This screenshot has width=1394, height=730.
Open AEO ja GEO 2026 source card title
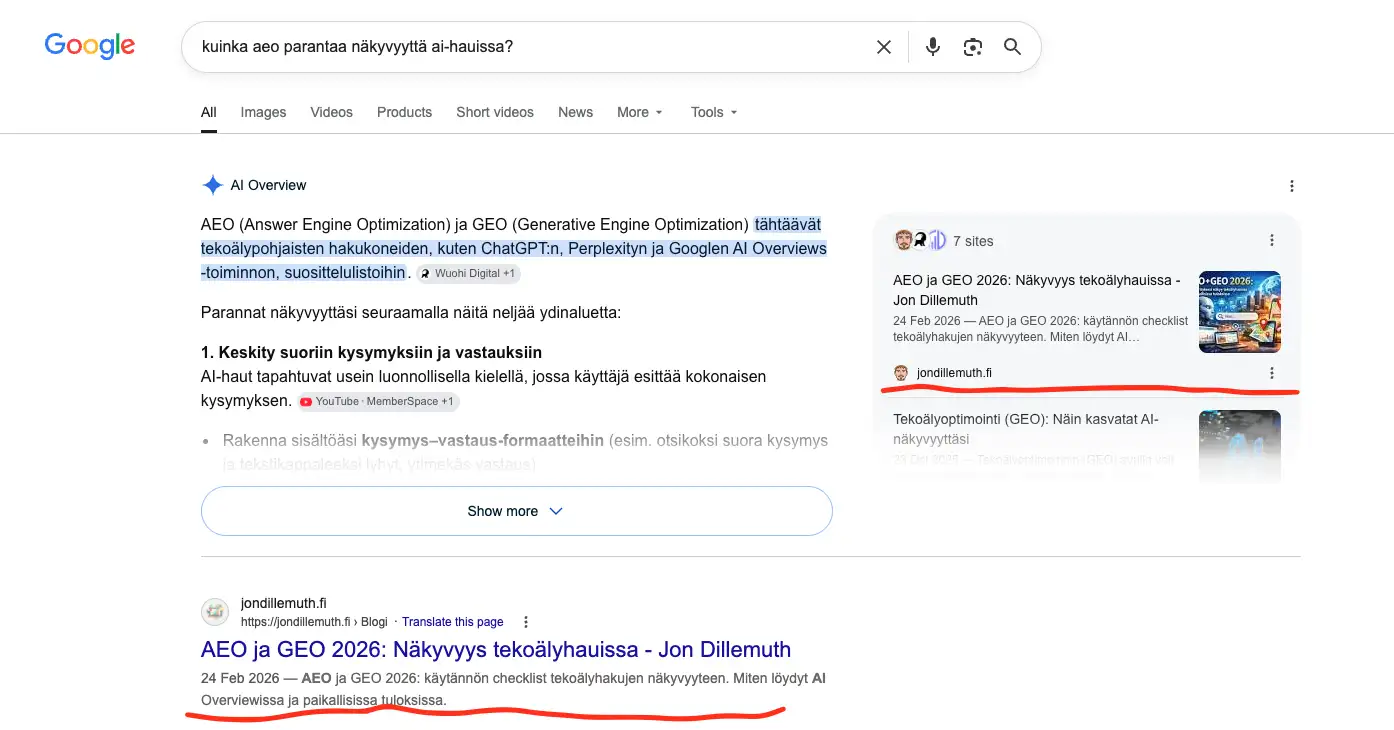(x=1037, y=290)
